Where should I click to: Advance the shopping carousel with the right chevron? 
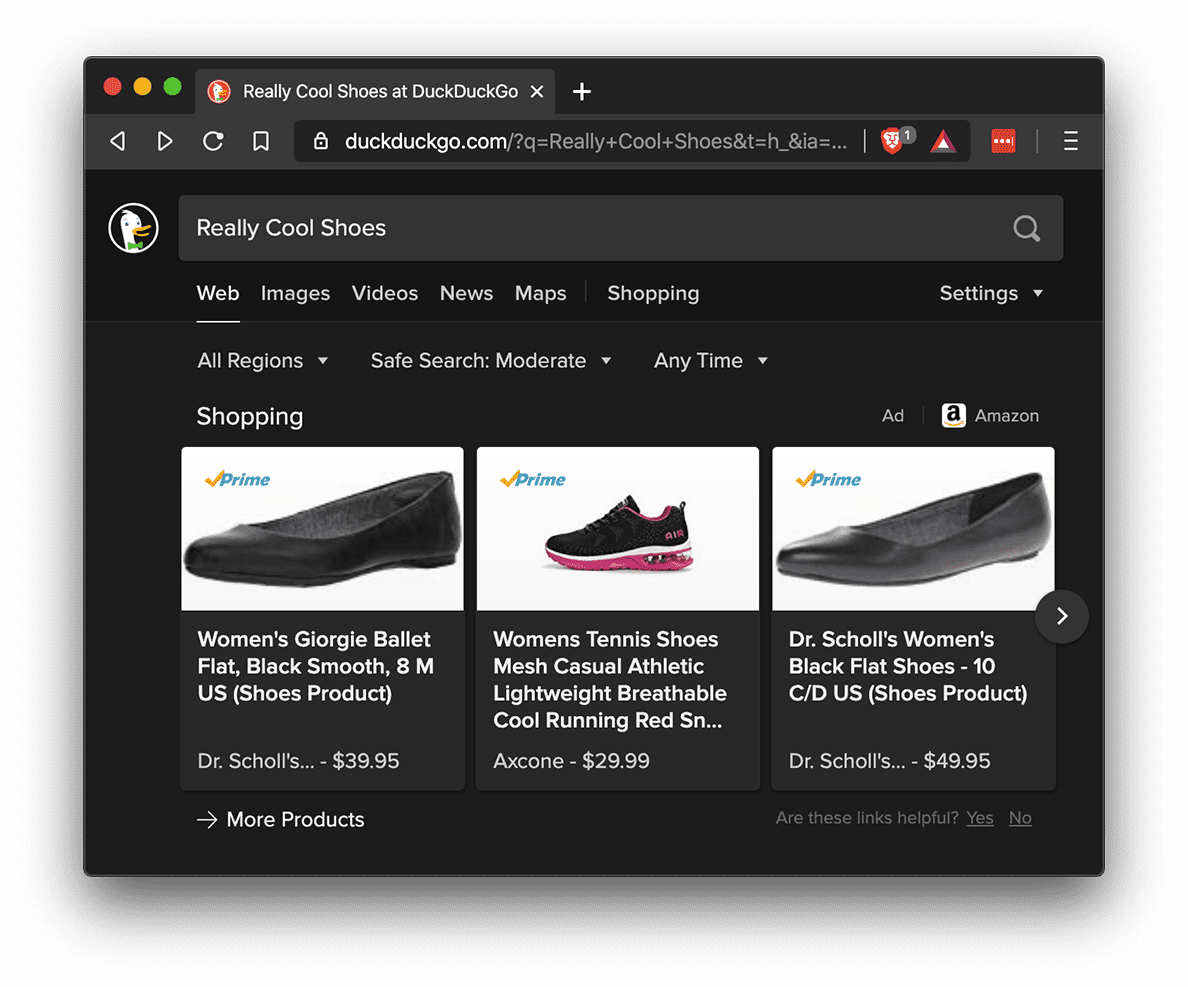click(x=1061, y=616)
